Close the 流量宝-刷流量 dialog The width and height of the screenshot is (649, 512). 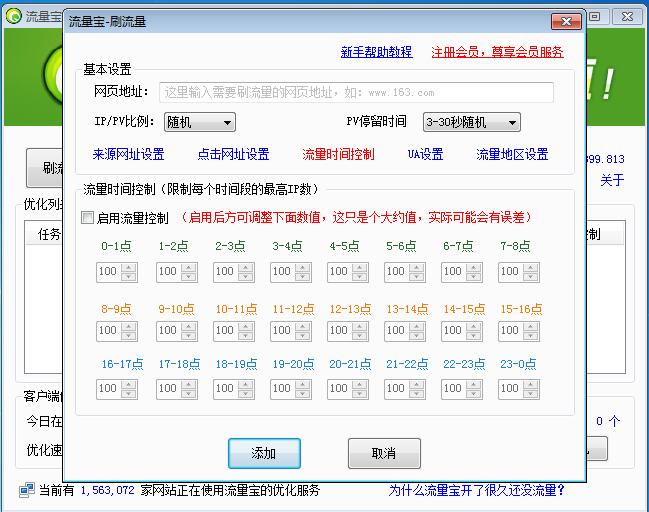[x=566, y=22]
